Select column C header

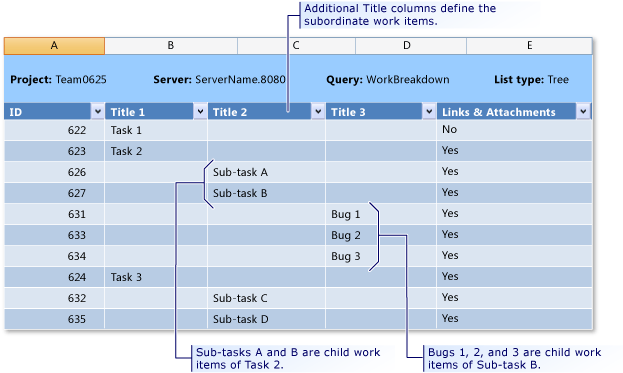coord(296,46)
